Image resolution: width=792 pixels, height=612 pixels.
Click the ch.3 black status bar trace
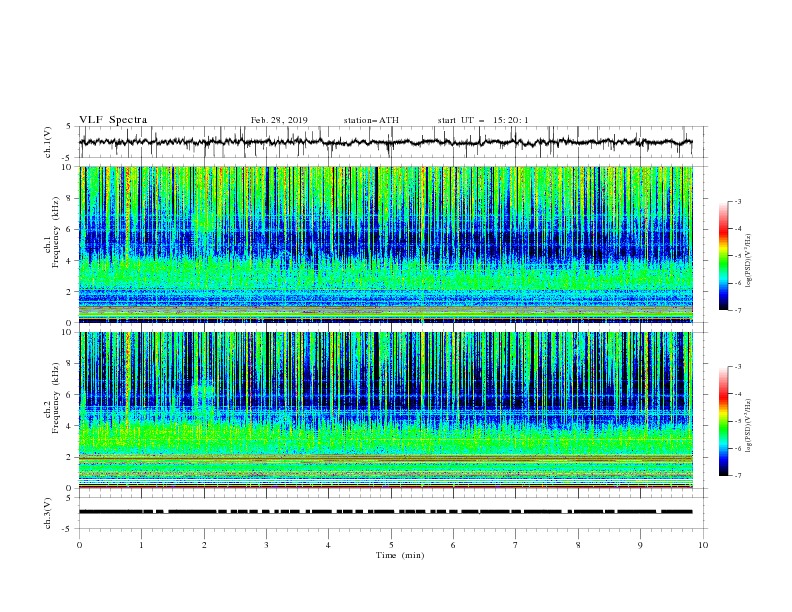point(385,512)
